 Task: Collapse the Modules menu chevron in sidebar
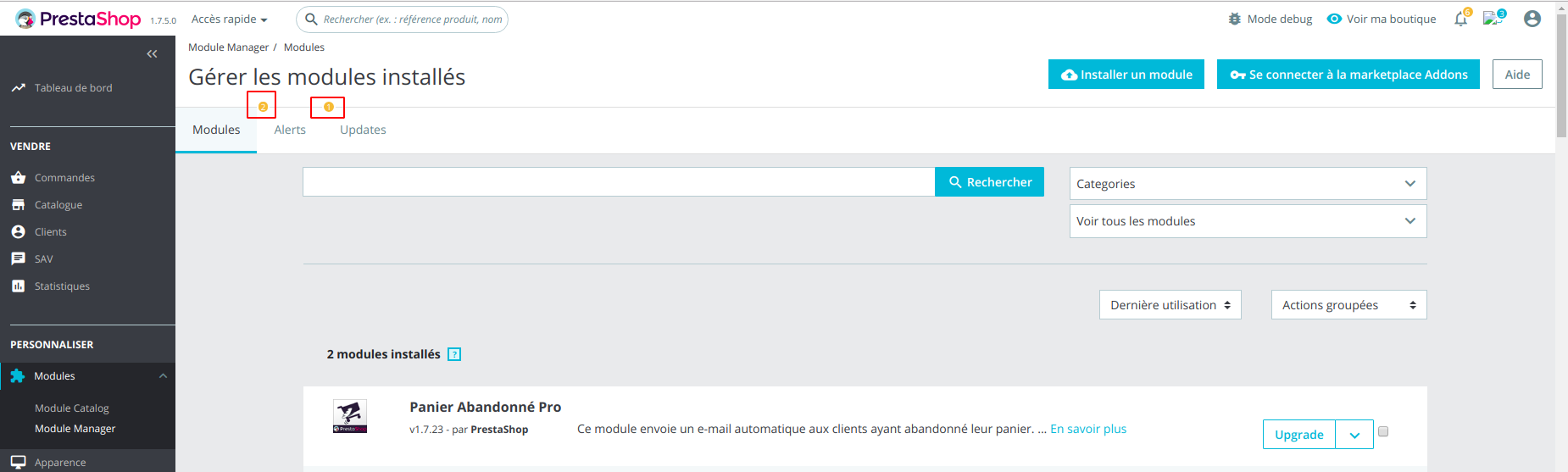[163, 375]
